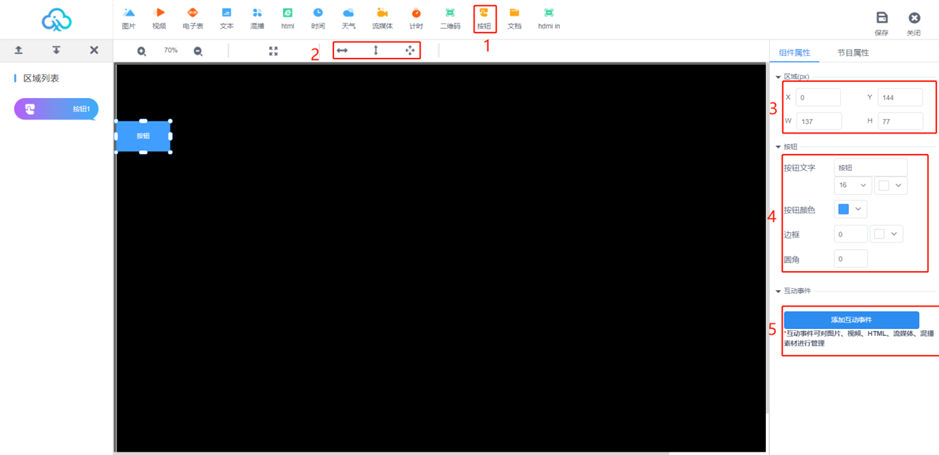Click the zoom-in magnifier icon
939x455 pixels.
[x=142, y=51]
